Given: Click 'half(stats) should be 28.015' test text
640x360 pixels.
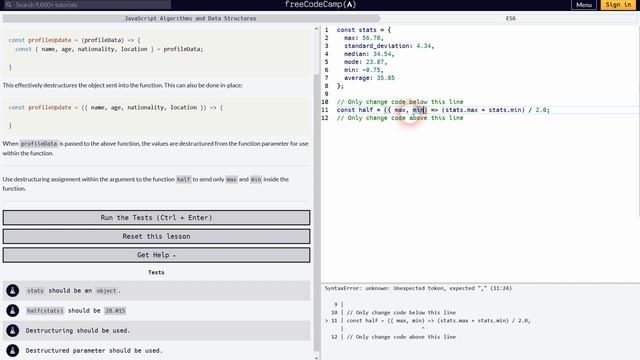Looking at the screenshot, I should 76,311.
